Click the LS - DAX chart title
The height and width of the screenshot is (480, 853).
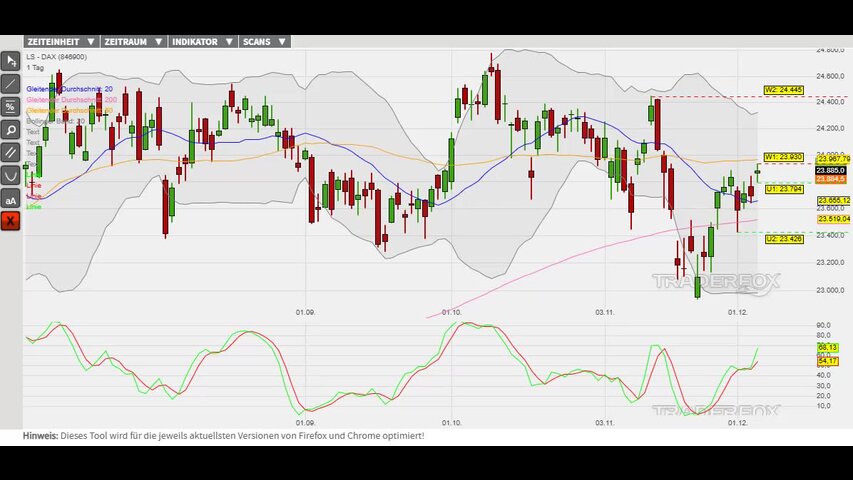point(56,57)
